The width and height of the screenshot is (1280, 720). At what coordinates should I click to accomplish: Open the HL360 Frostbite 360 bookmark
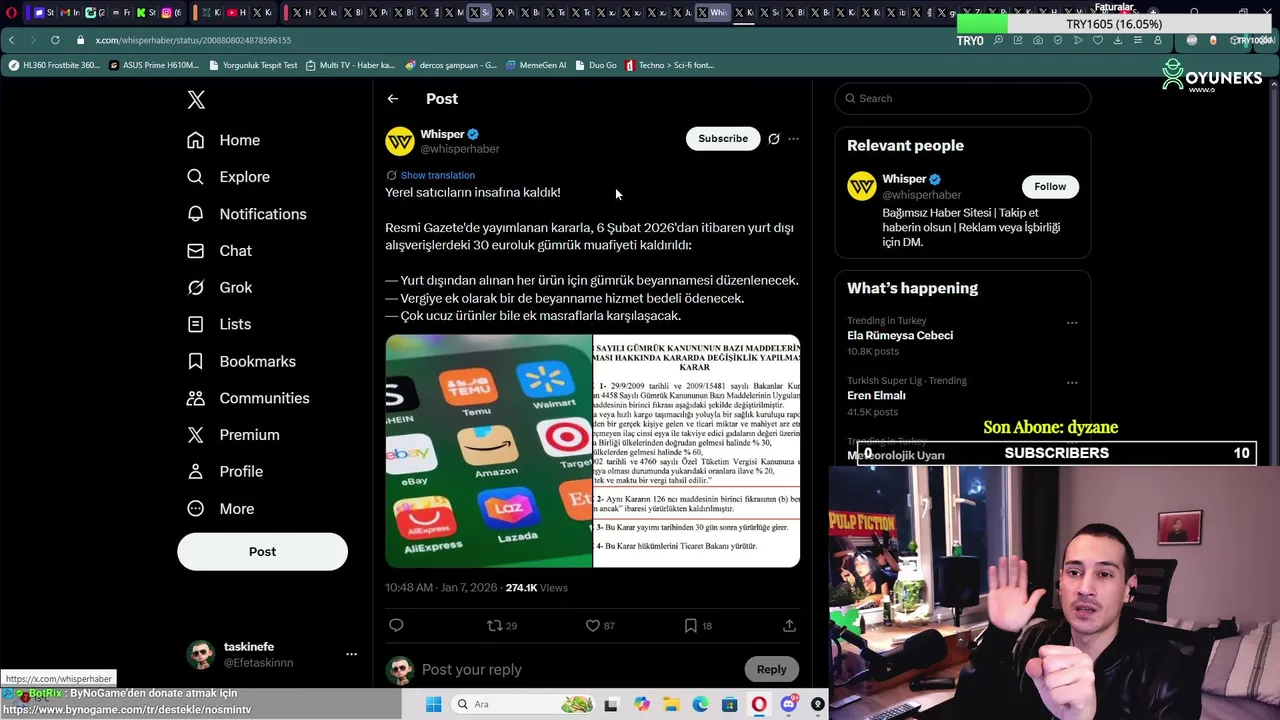(x=54, y=65)
